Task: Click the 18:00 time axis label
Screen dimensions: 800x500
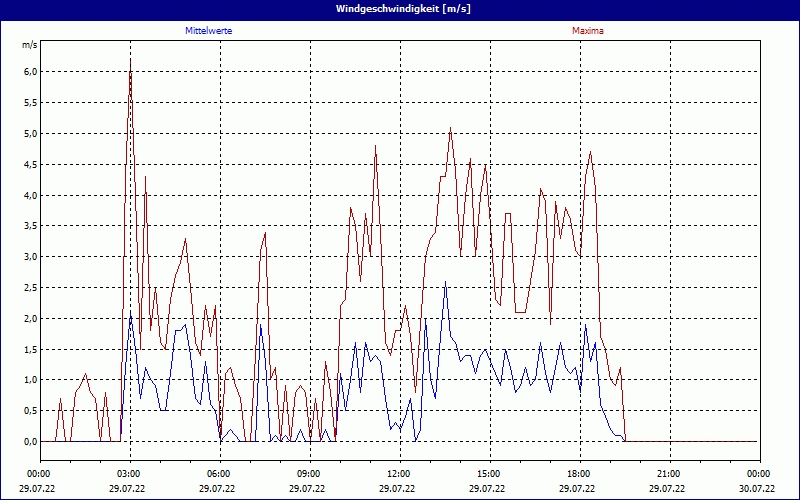Action: (x=578, y=474)
